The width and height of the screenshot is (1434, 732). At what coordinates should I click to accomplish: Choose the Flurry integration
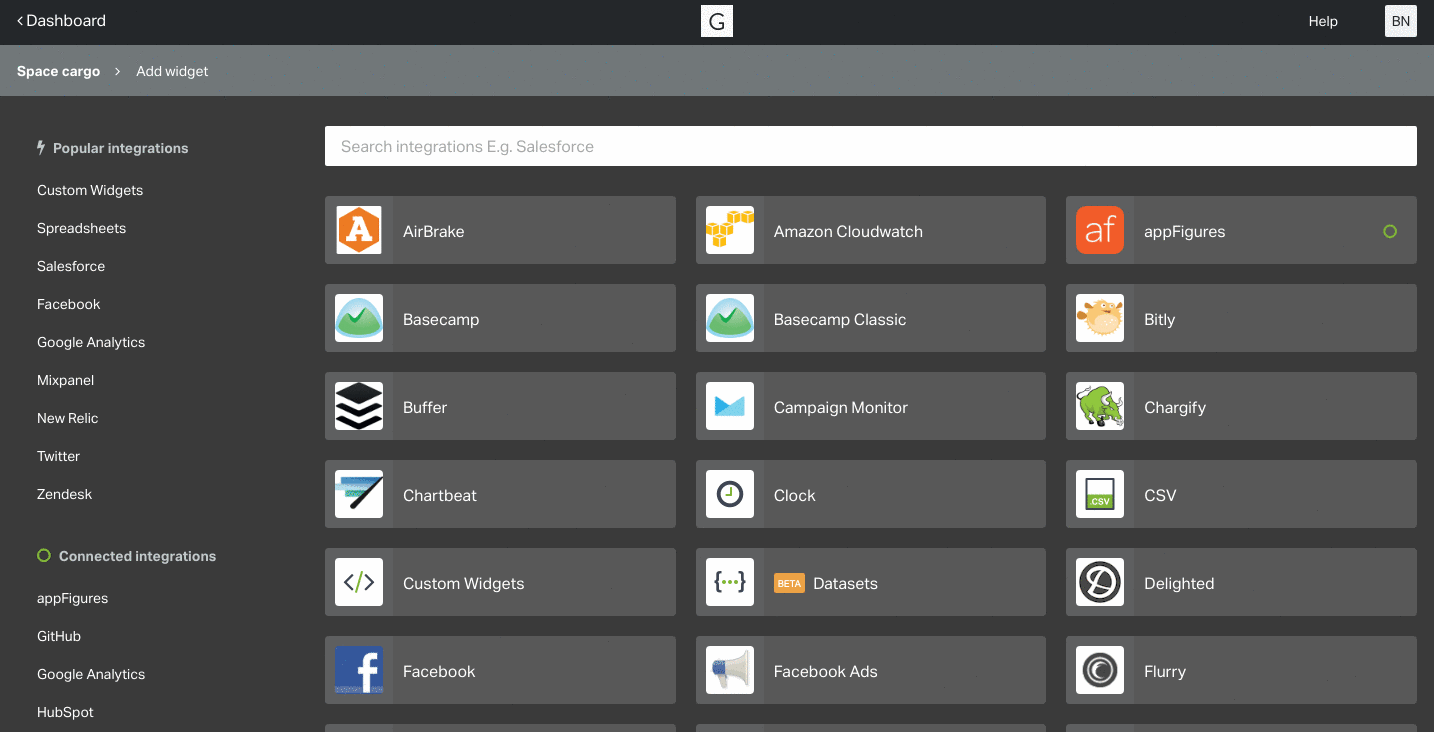(x=1241, y=670)
